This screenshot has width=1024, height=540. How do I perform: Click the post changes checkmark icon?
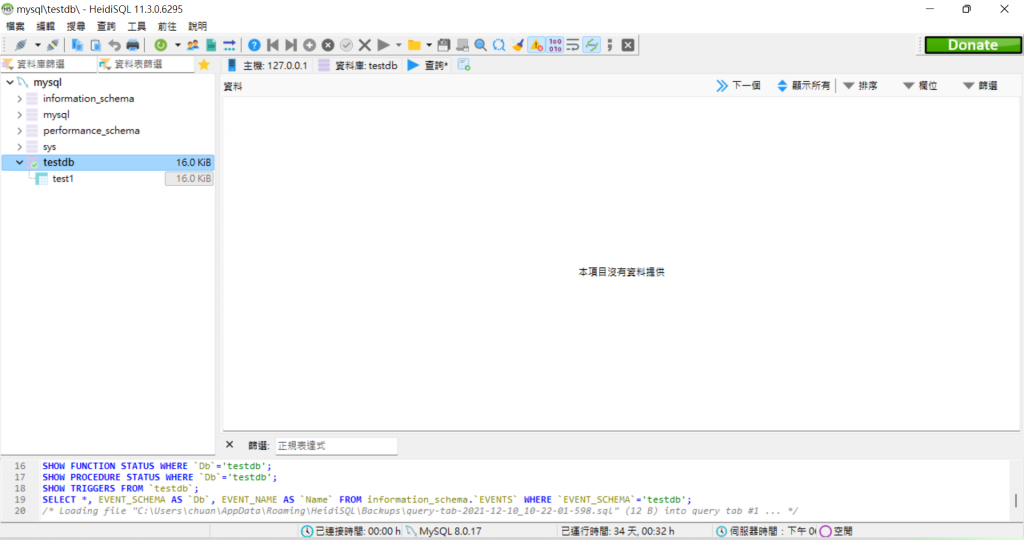(x=346, y=45)
